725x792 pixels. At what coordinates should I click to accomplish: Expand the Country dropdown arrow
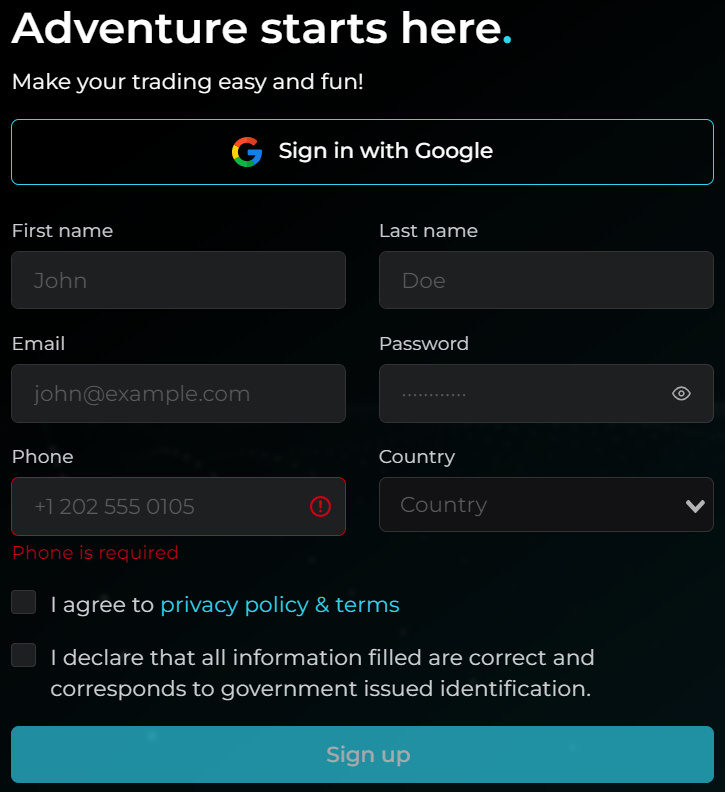click(696, 506)
